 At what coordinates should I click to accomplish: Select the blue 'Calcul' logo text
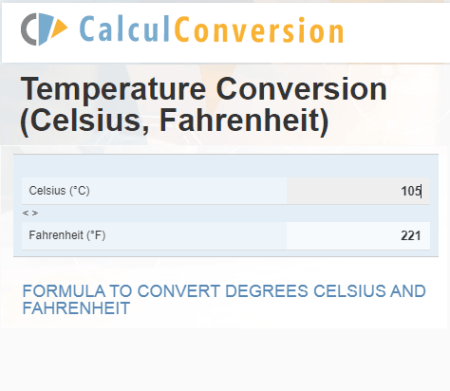(125, 30)
